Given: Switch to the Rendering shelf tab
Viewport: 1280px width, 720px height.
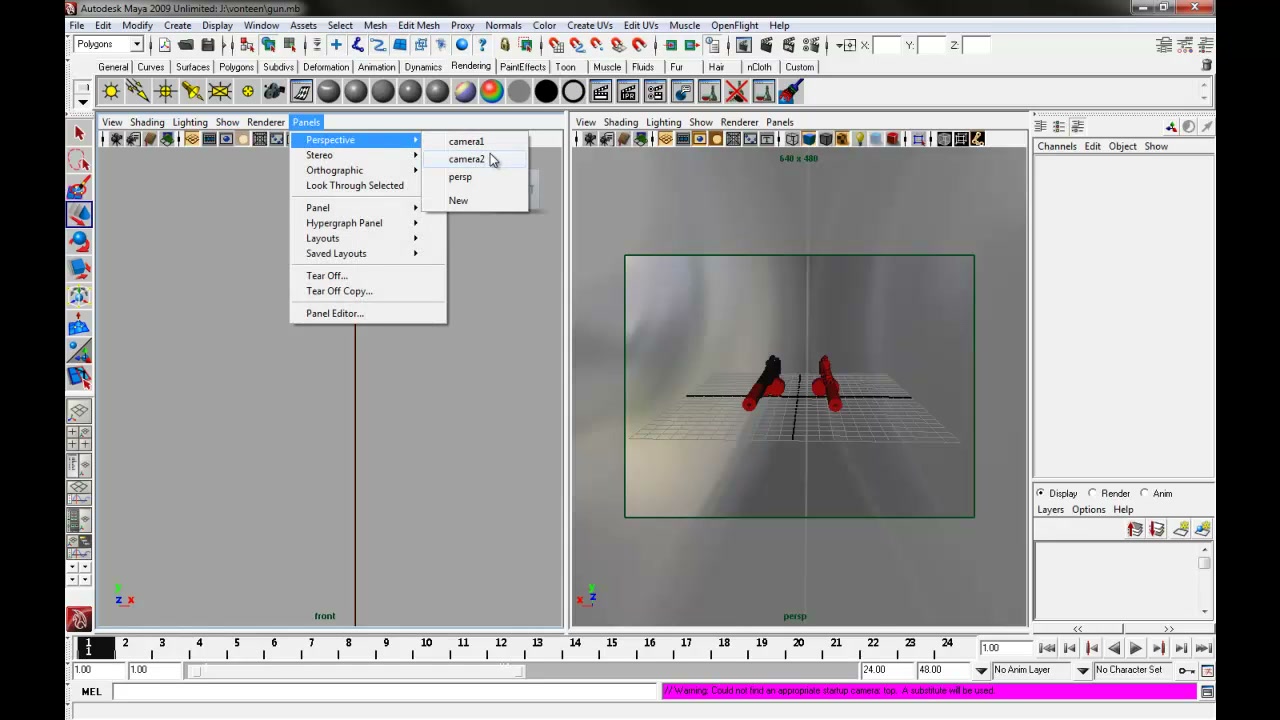Looking at the screenshot, I should point(470,66).
